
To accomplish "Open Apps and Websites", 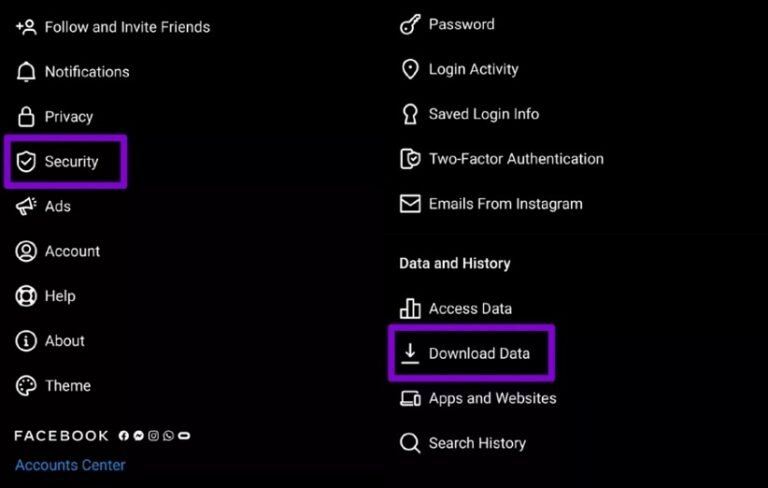I will pyautogui.click(x=492, y=398).
